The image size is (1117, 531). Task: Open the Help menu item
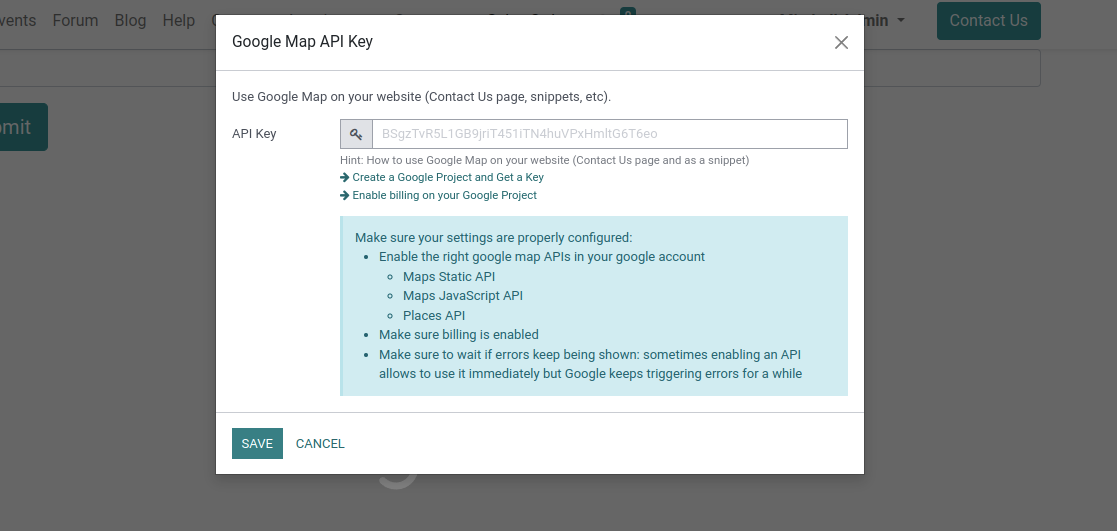coord(179,21)
